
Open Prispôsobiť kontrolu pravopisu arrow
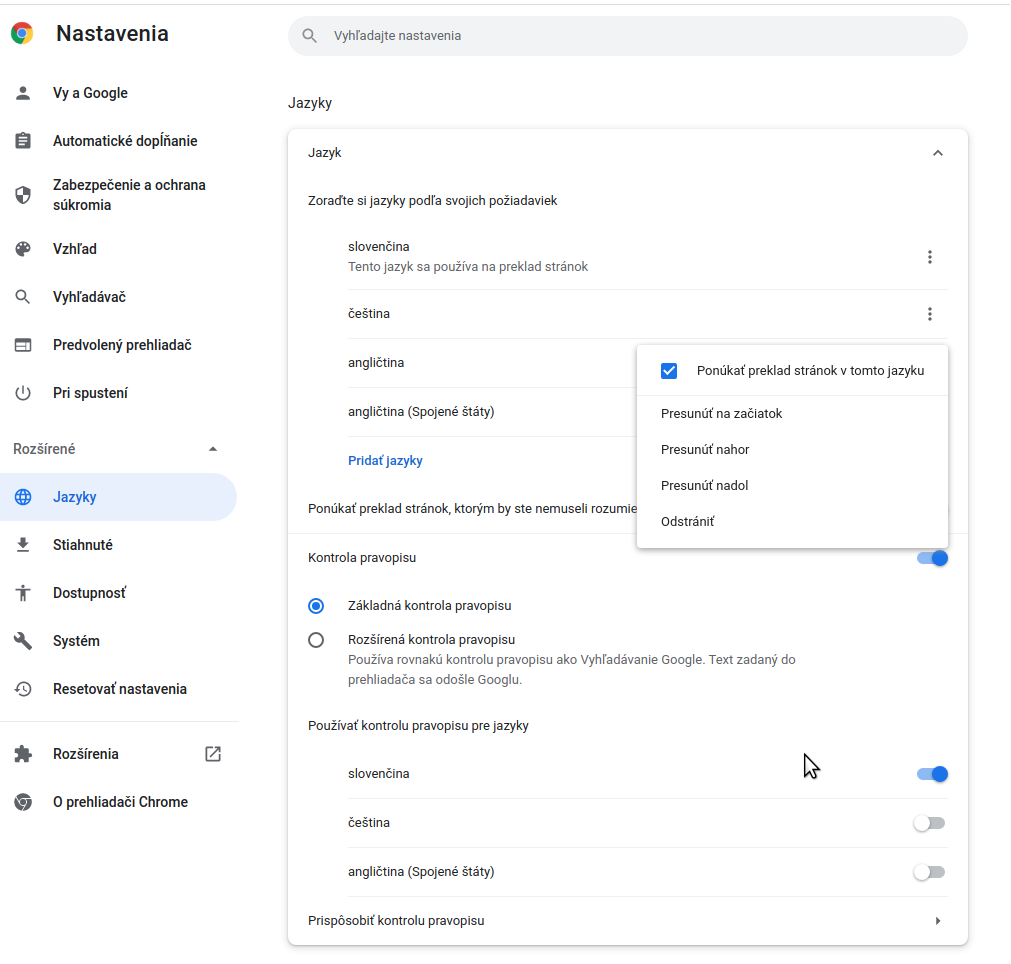click(x=937, y=921)
